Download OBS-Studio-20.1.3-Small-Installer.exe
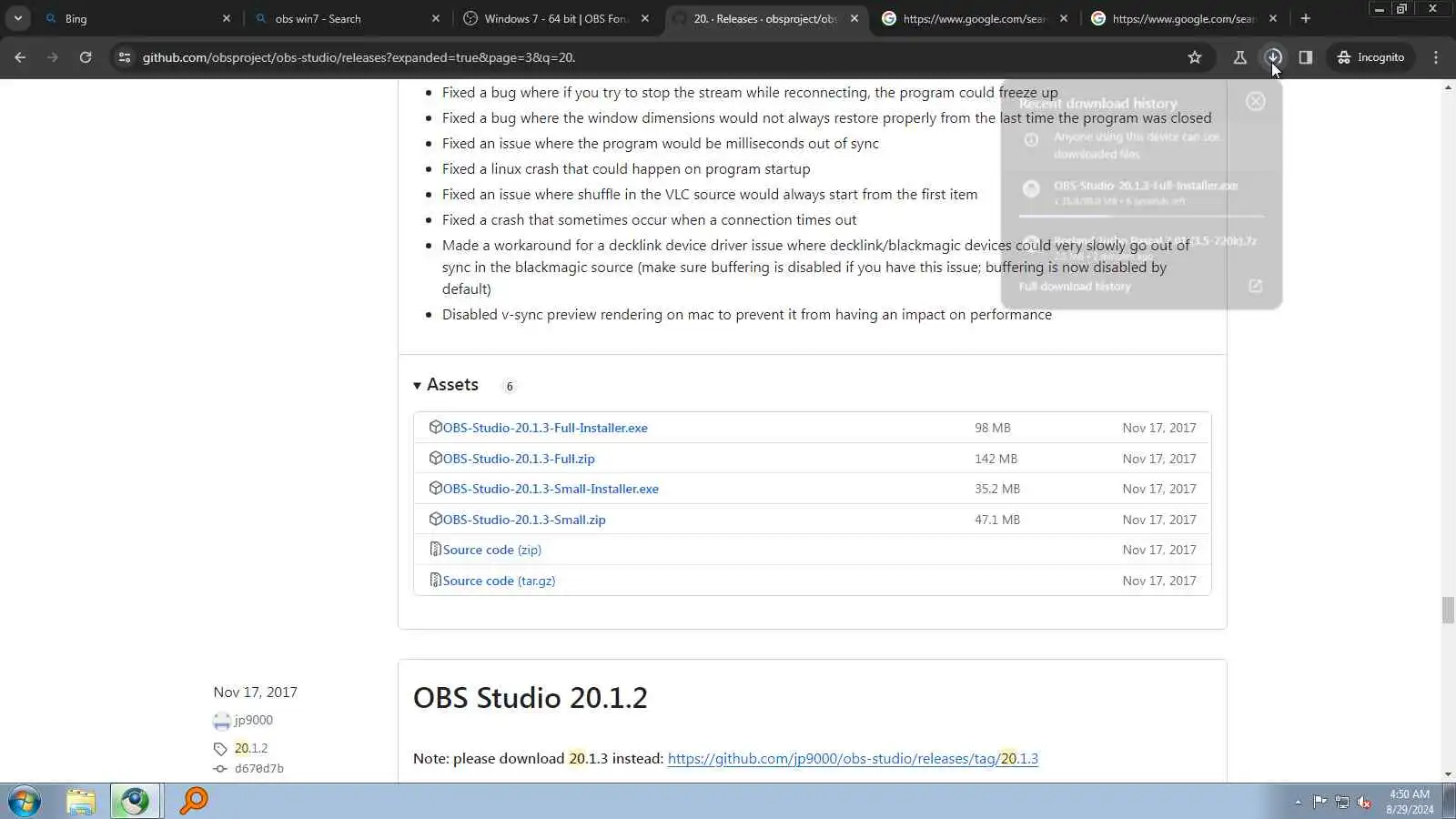The height and width of the screenshot is (819, 1456). 551,489
